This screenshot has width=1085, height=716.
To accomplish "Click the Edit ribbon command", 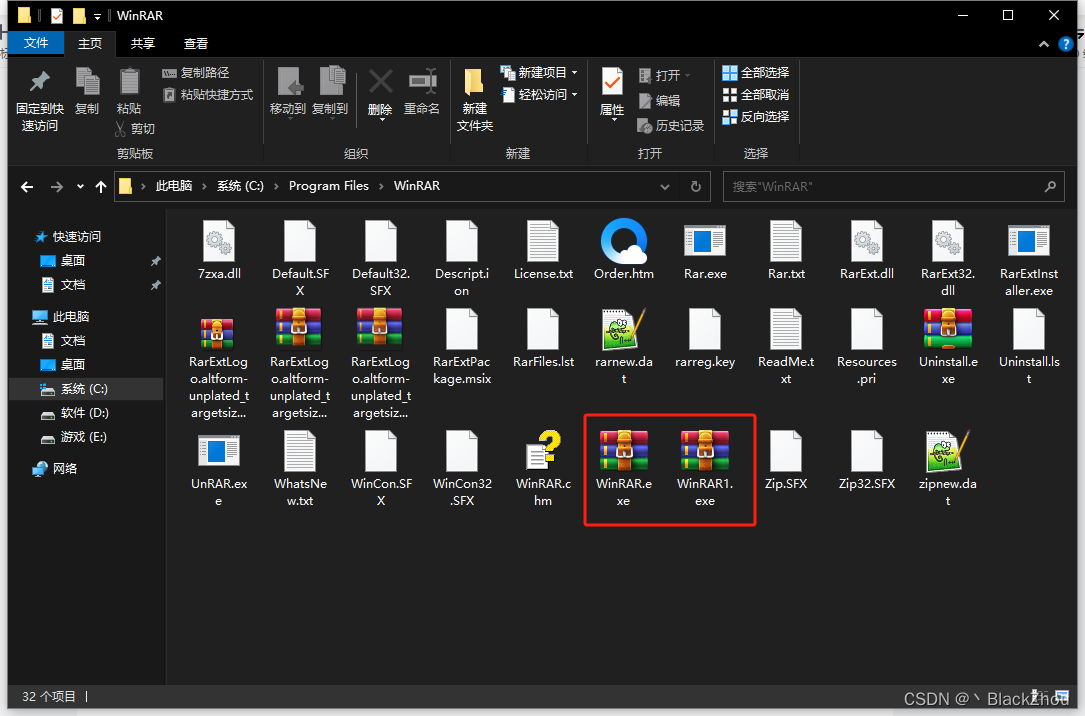I will 659,101.
